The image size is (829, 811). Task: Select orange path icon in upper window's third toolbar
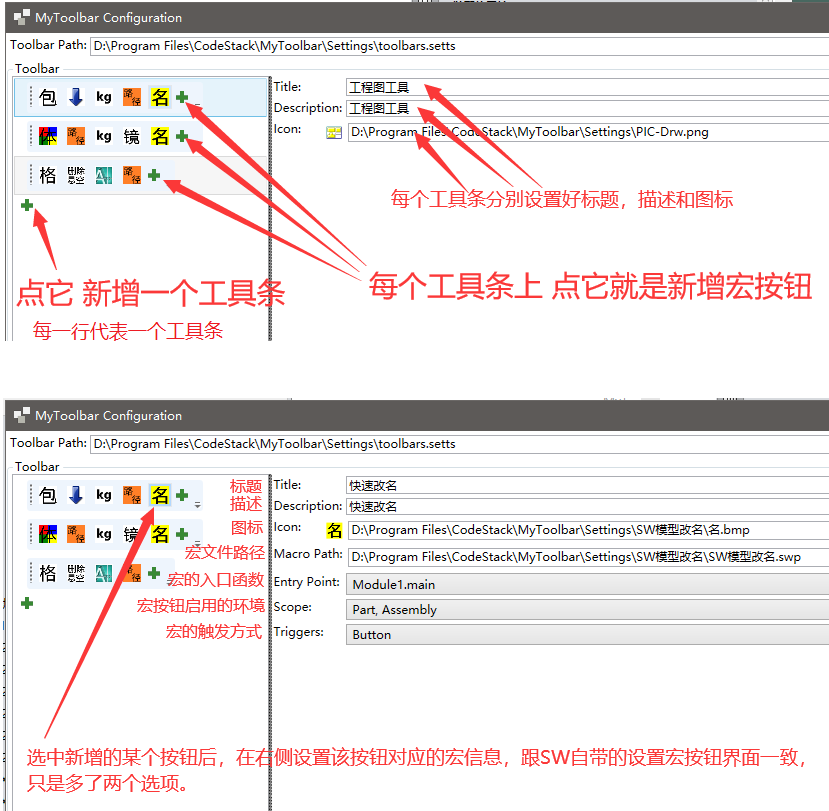pos(132,175)
